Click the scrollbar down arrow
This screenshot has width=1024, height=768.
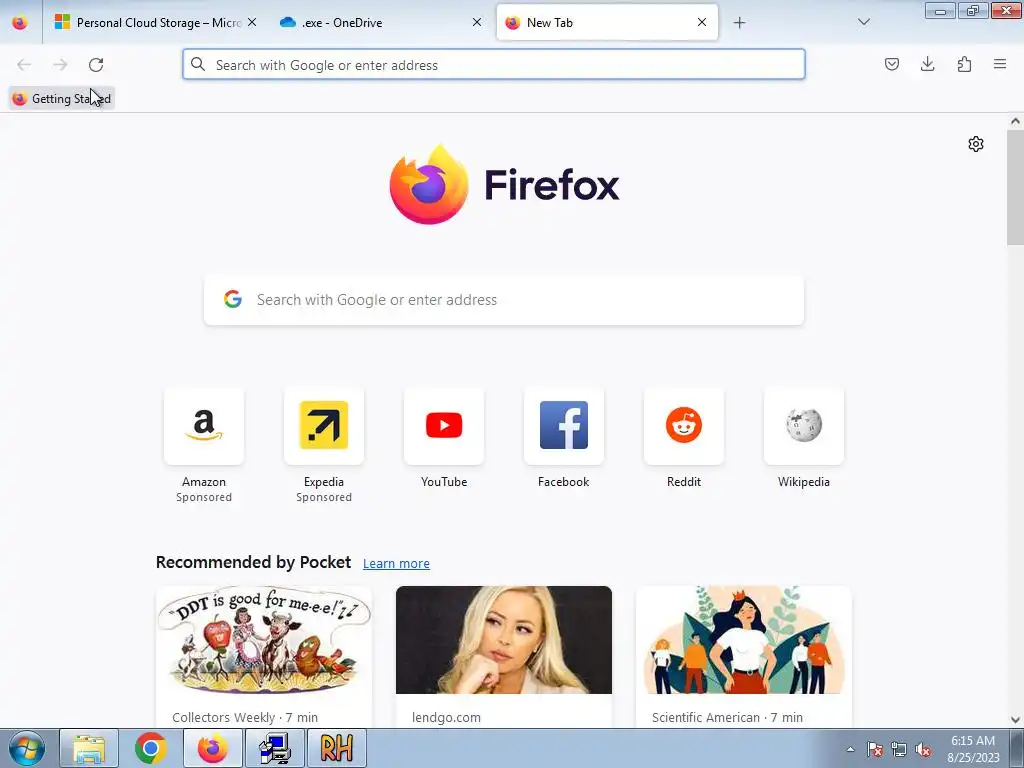pyautogui.click(x=1015, y=720)
